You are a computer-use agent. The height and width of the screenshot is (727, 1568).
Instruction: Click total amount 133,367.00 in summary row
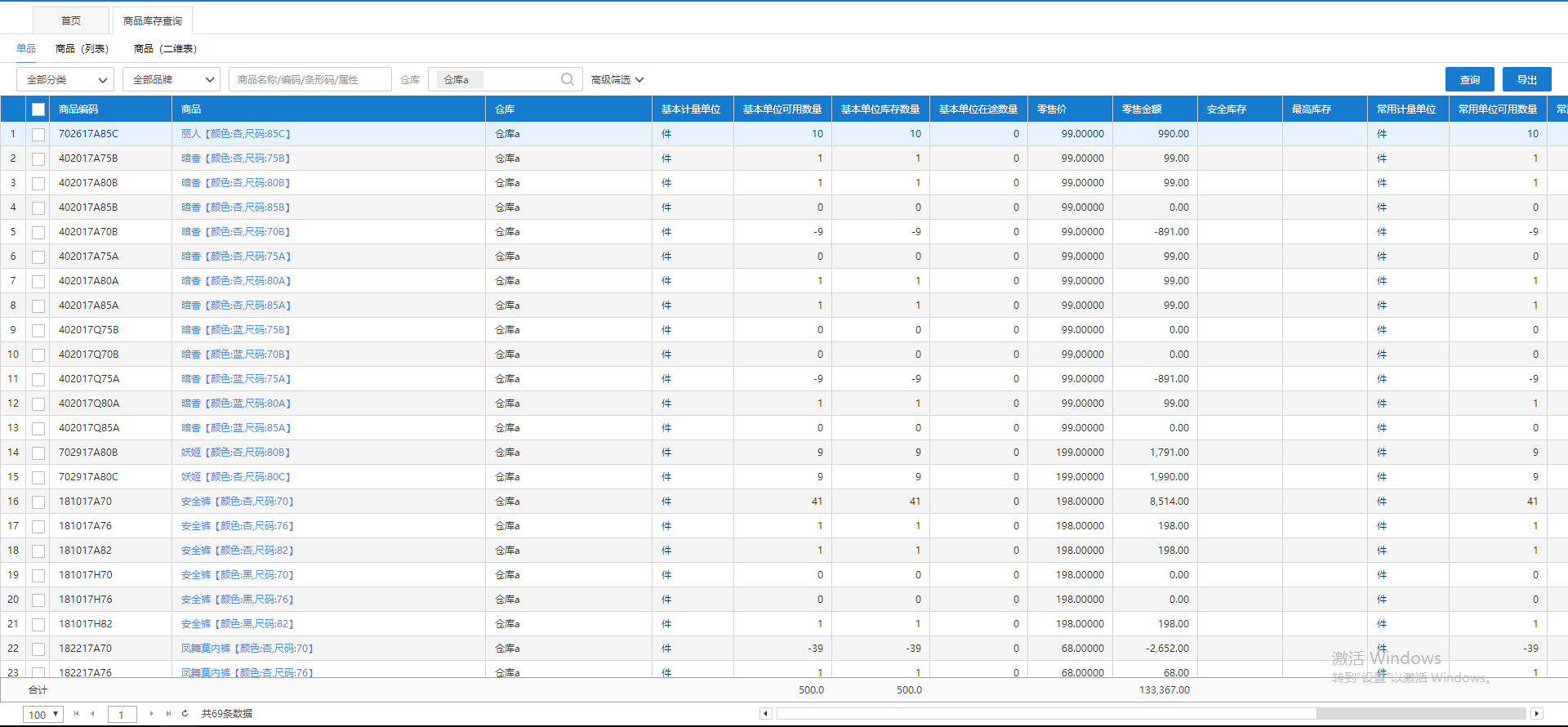pos(1165,690)
